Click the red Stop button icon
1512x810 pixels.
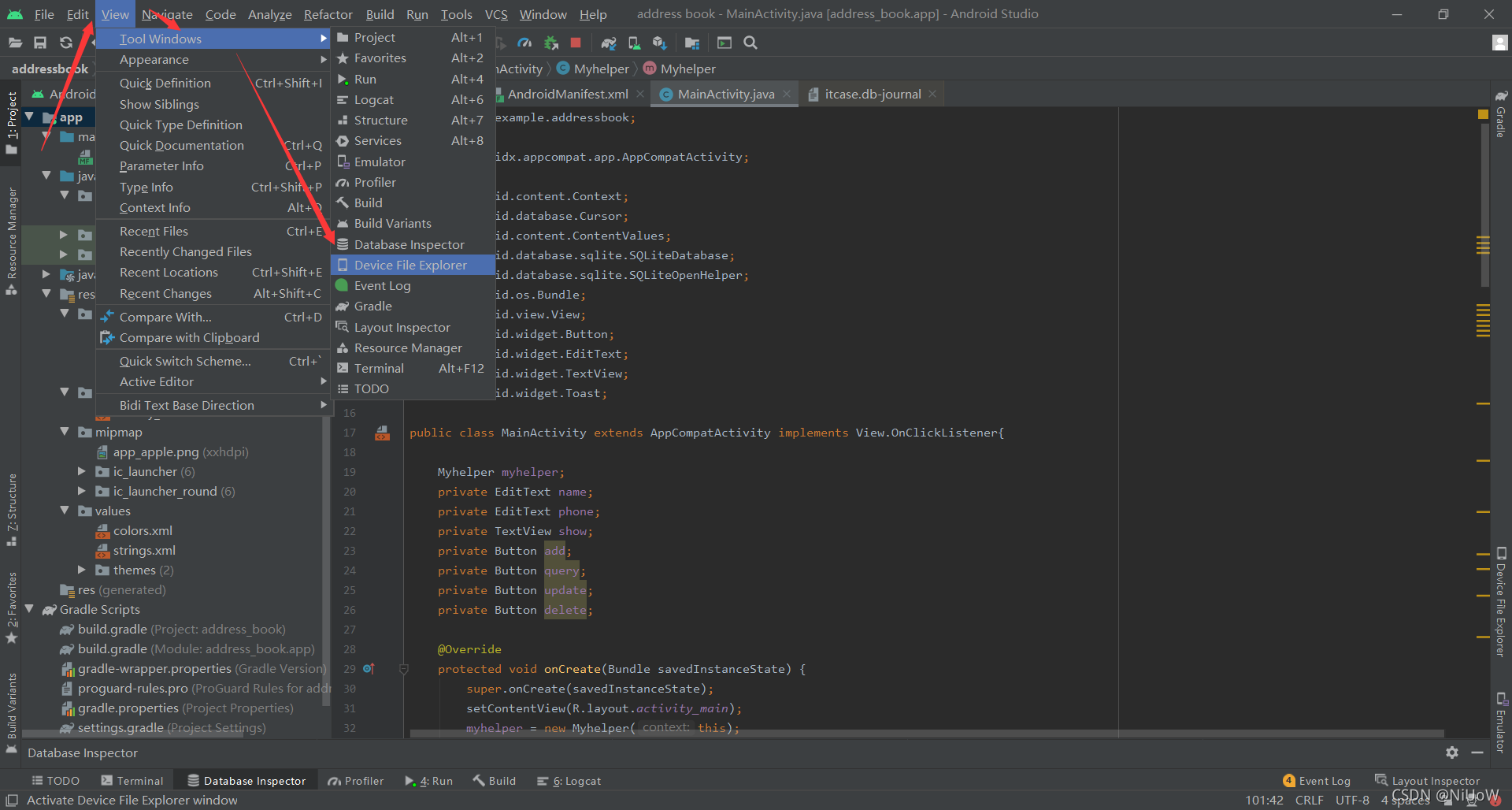tap(576, 43)
